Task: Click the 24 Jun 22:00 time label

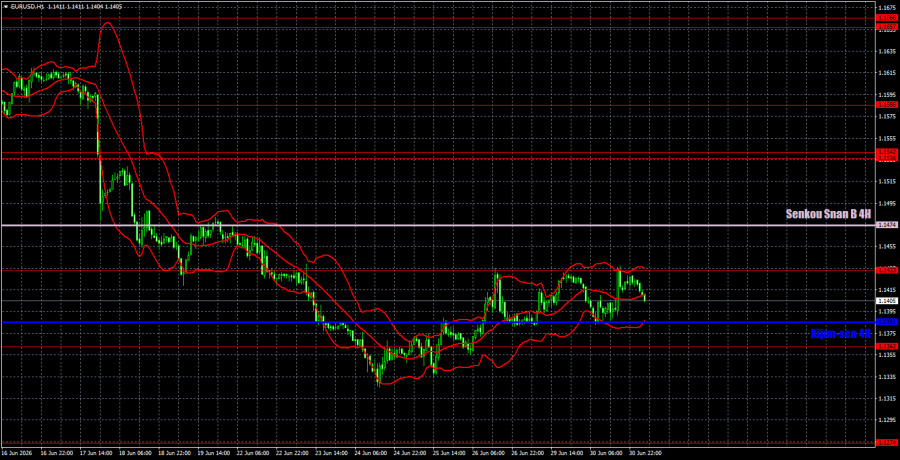Action: [x=408, y=453]
